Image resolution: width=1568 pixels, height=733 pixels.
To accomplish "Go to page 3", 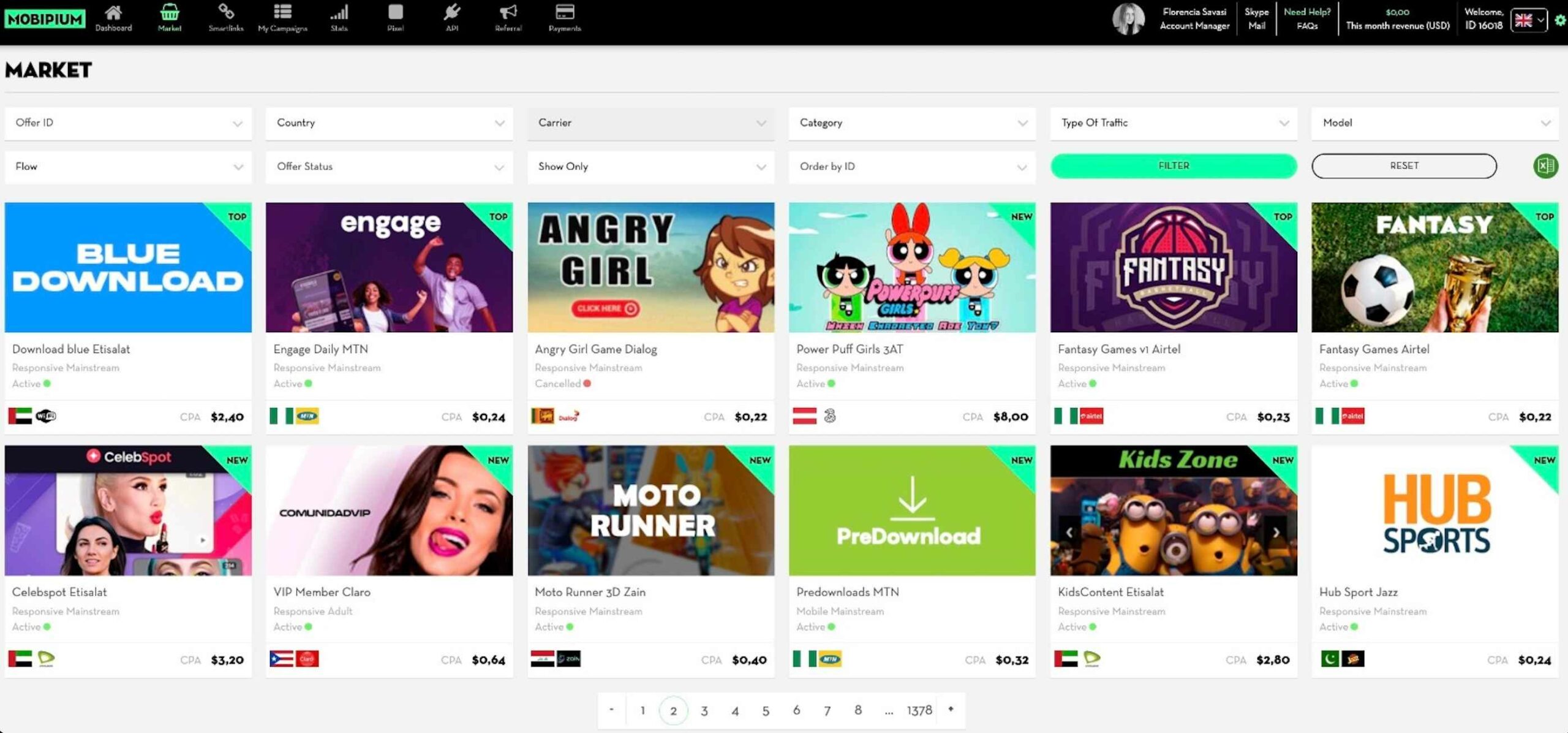I will (x=704, y=710).
